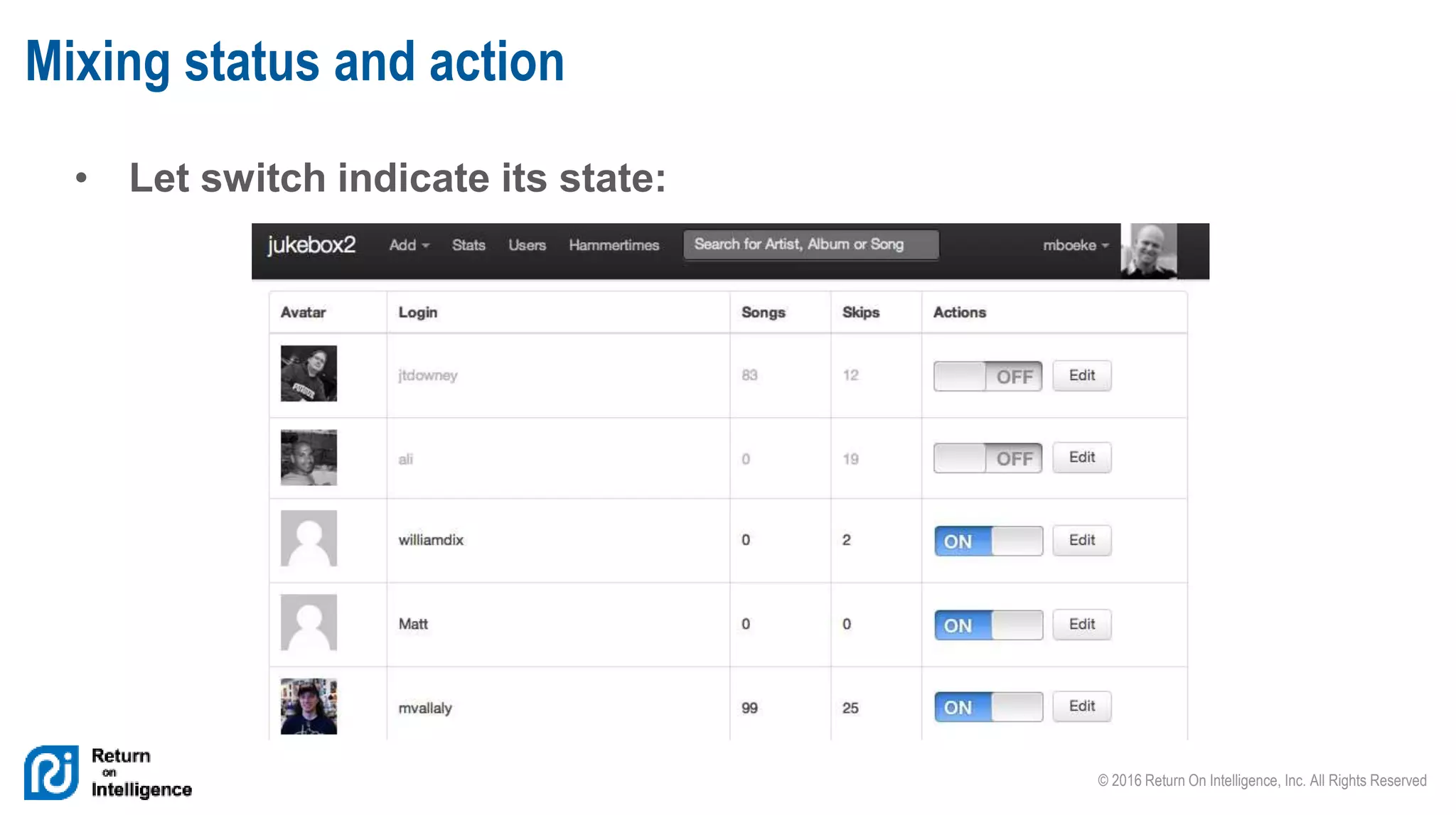1456x815 pixels.
Task: Click the jukebox2 brand logo
Action: (311, 245)
